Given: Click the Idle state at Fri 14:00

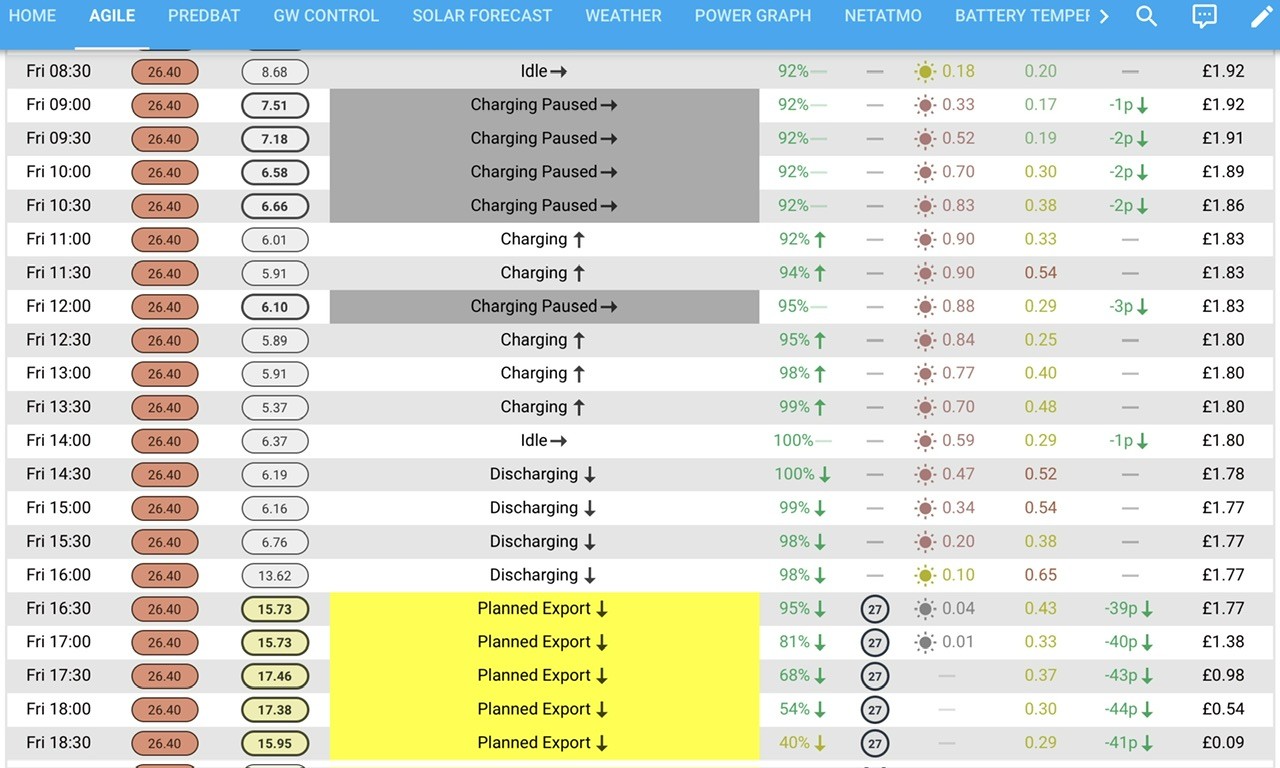Looking at the screenshot, I should [544, 440].
